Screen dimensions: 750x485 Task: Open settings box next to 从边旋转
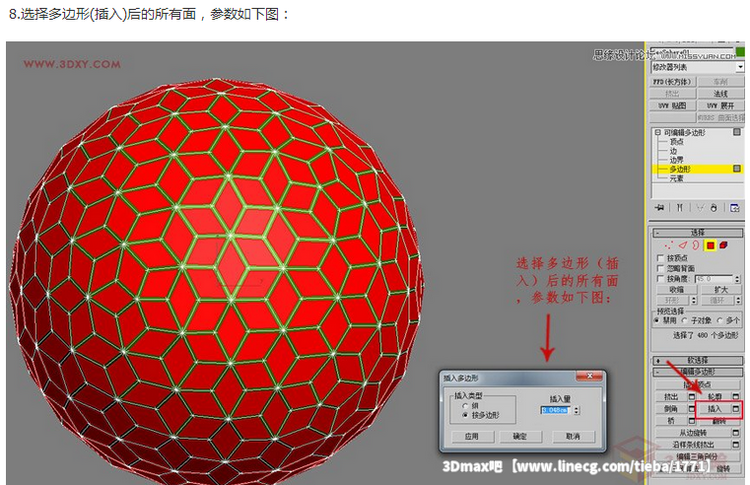[736, 433]
